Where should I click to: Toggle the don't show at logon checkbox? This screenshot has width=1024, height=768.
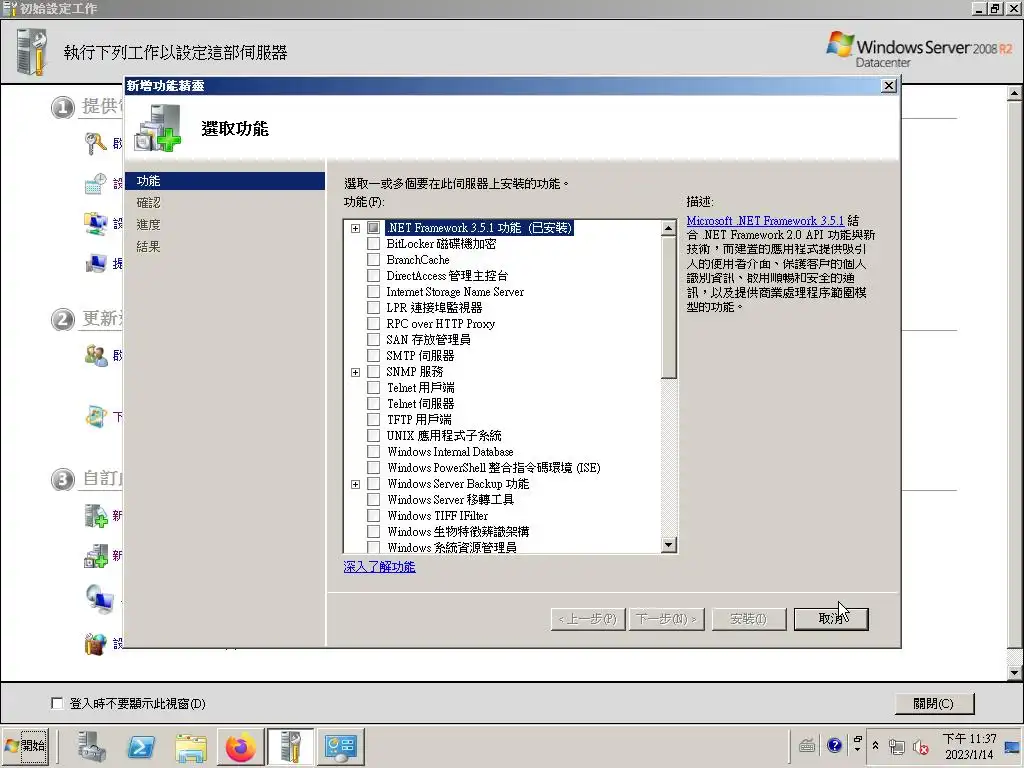[x=57, y=703]
